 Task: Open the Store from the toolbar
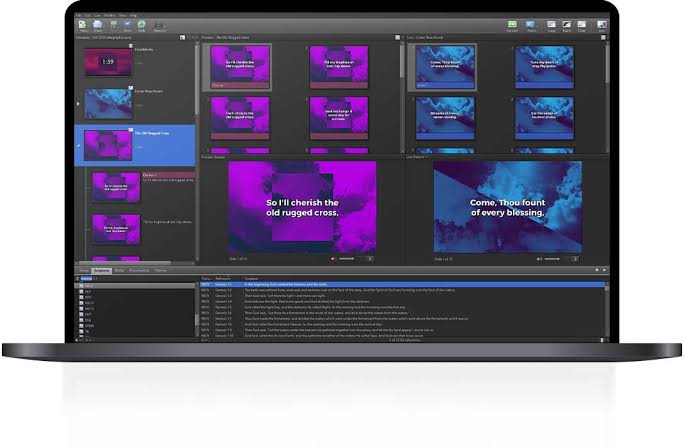(125, 25)
